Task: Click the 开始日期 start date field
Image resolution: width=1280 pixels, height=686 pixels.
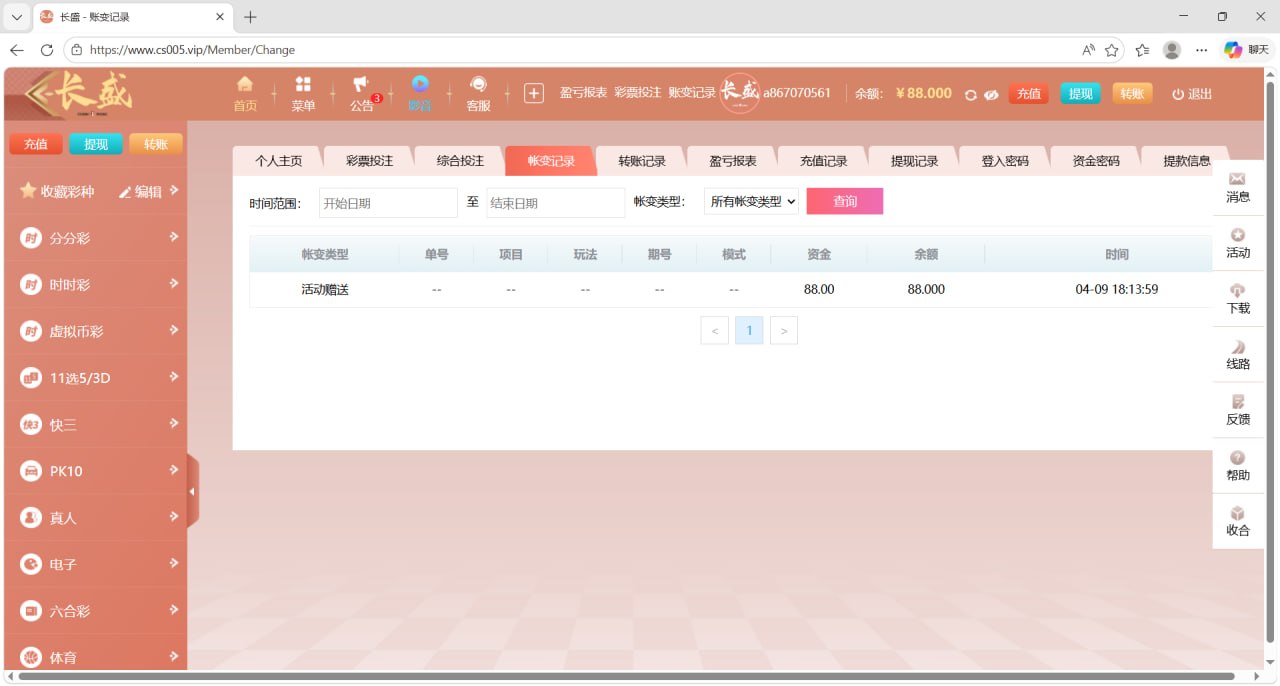Action: click(x=388, y=203)
